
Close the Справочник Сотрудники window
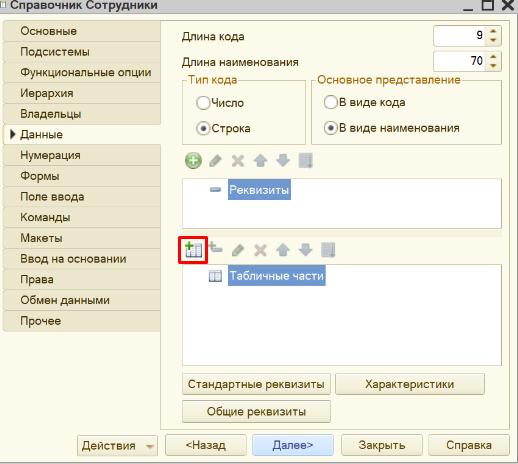(509, 5)
